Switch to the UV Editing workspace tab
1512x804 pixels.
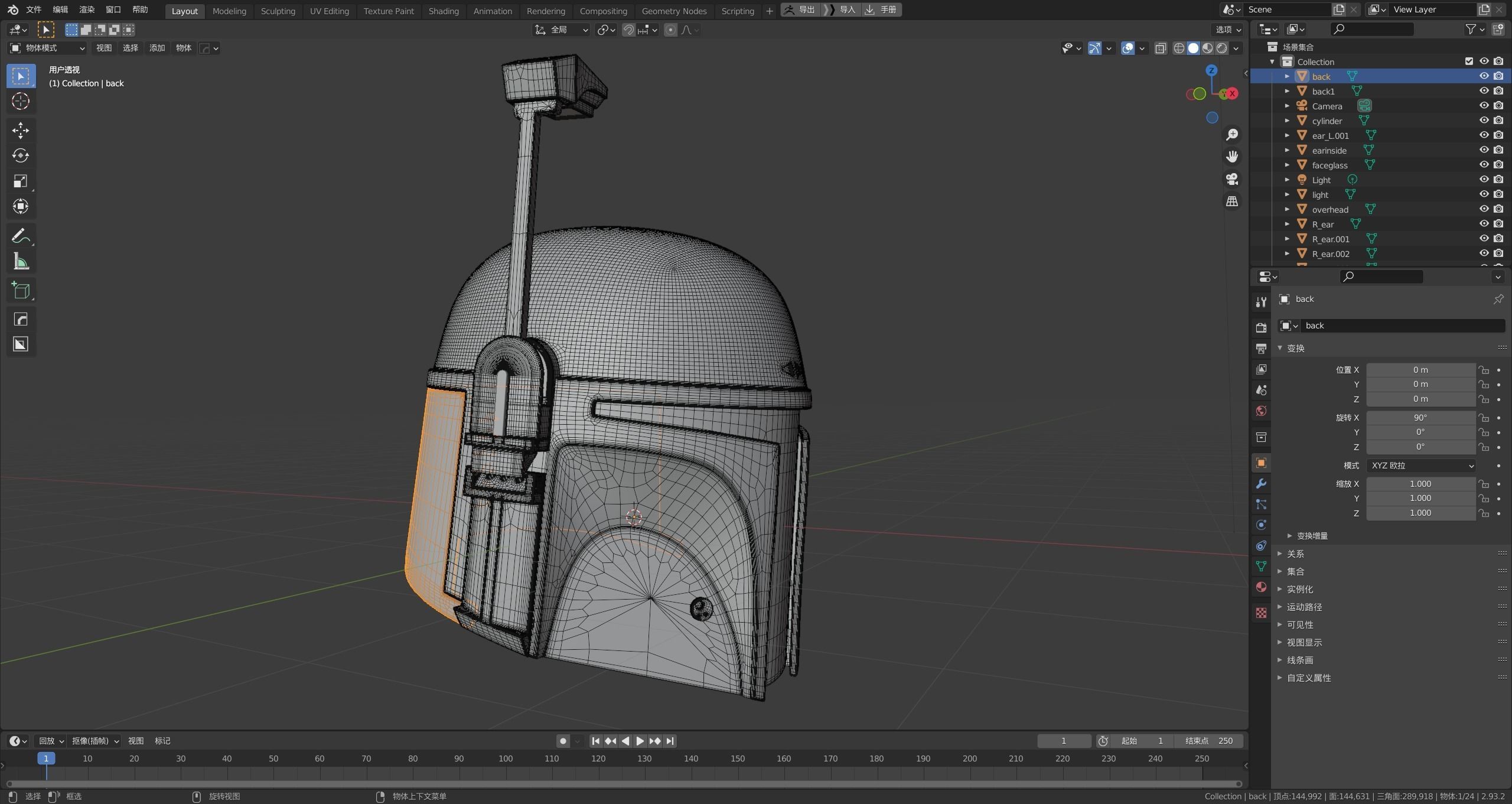[330, 11]
